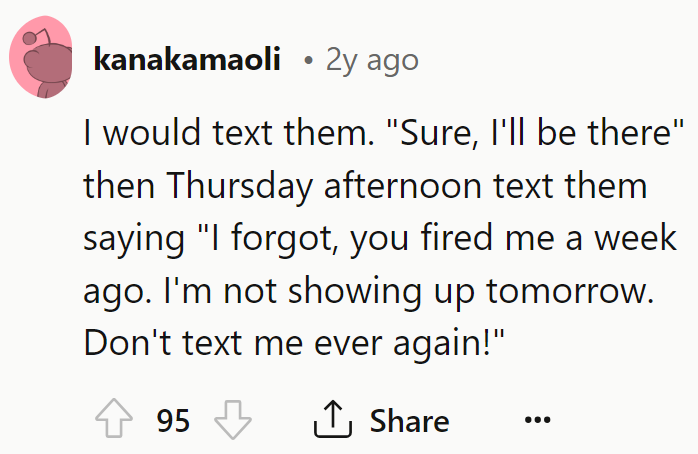Image resolution: width=698 pixels, height=454 pixels.
Task: Click the word "Thursday" in the comment
Action: pos(239,186)
